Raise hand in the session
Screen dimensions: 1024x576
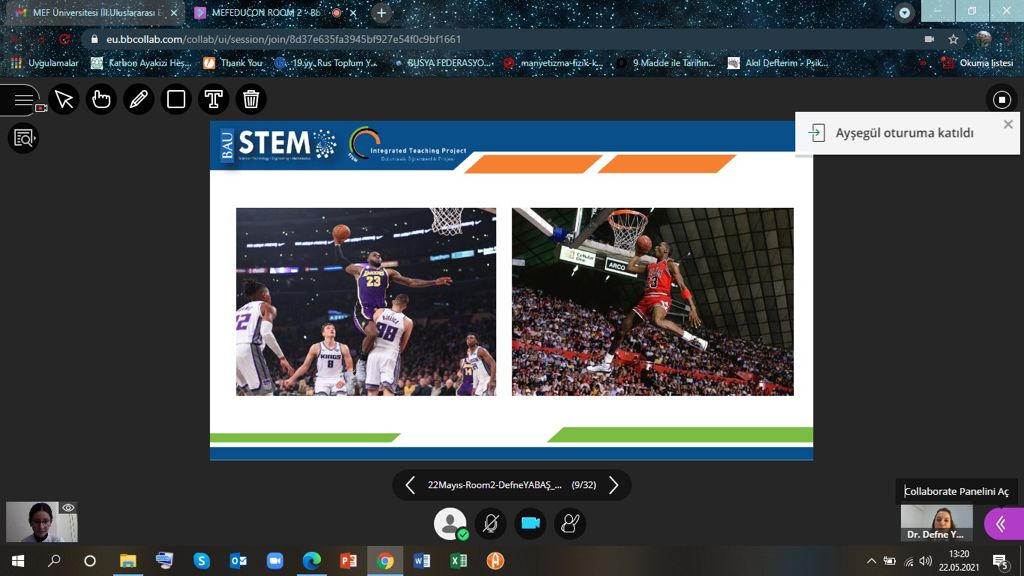570,524
